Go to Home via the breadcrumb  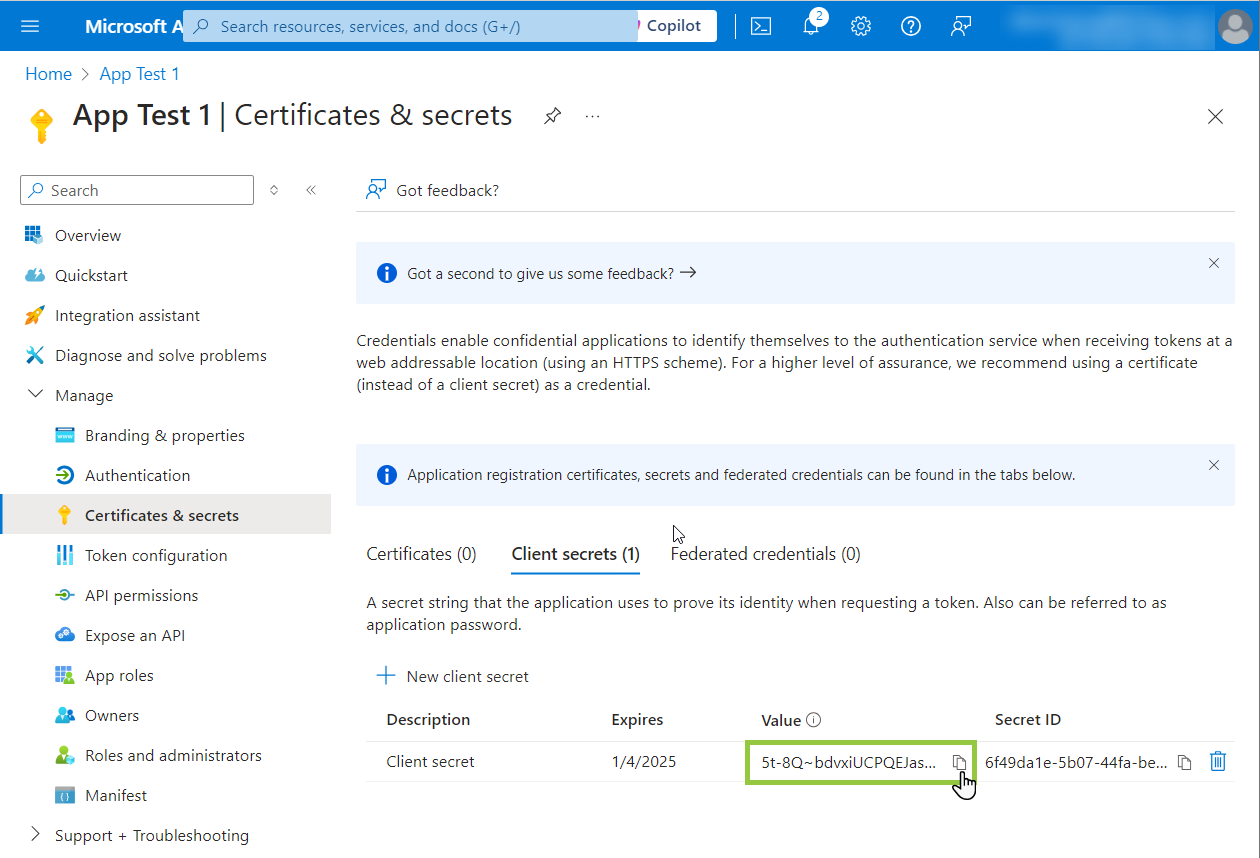click(48, 74)
